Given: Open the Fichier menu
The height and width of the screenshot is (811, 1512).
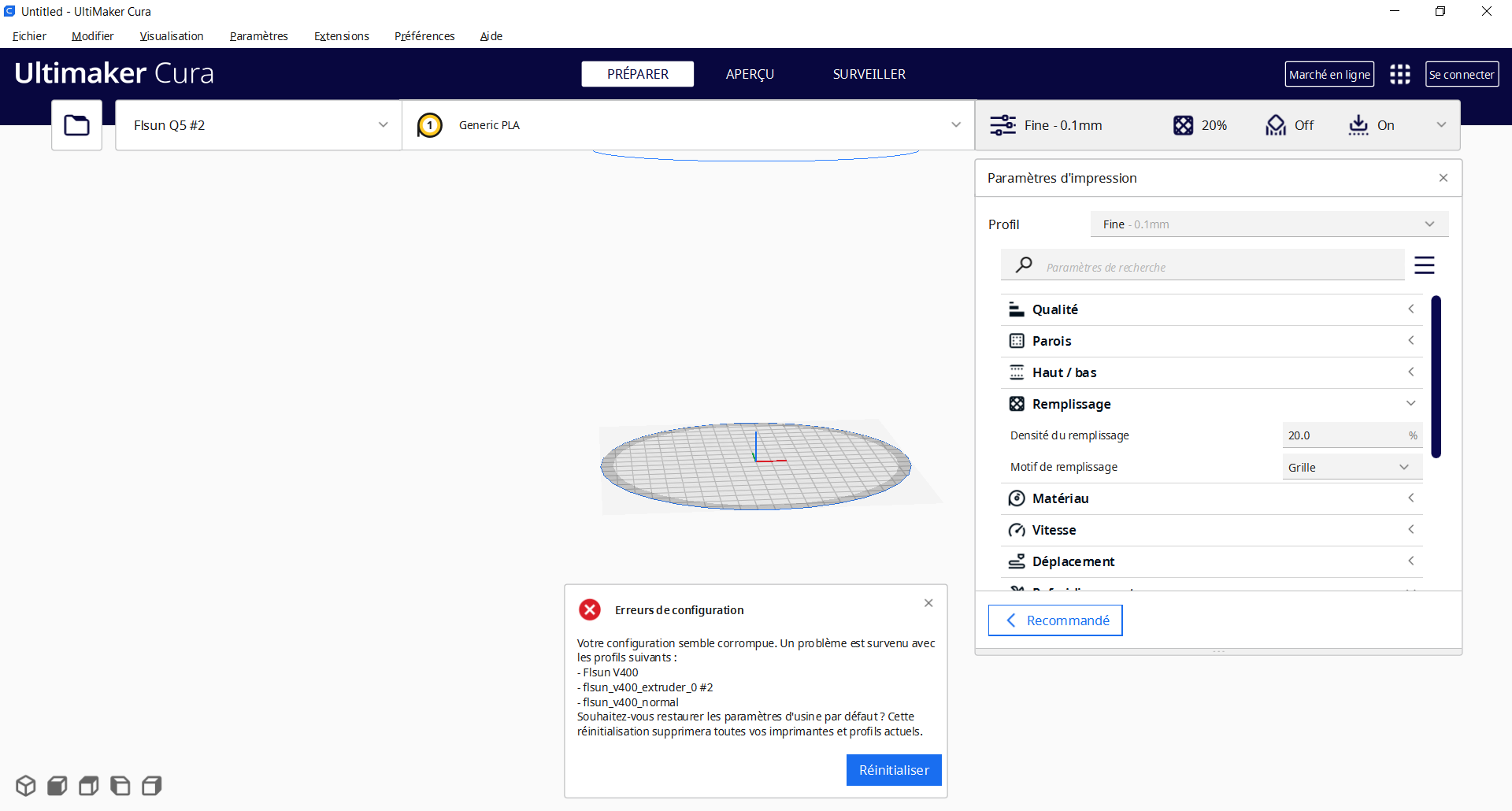Looking at the screenshot, I should click(x=29, y=36).
